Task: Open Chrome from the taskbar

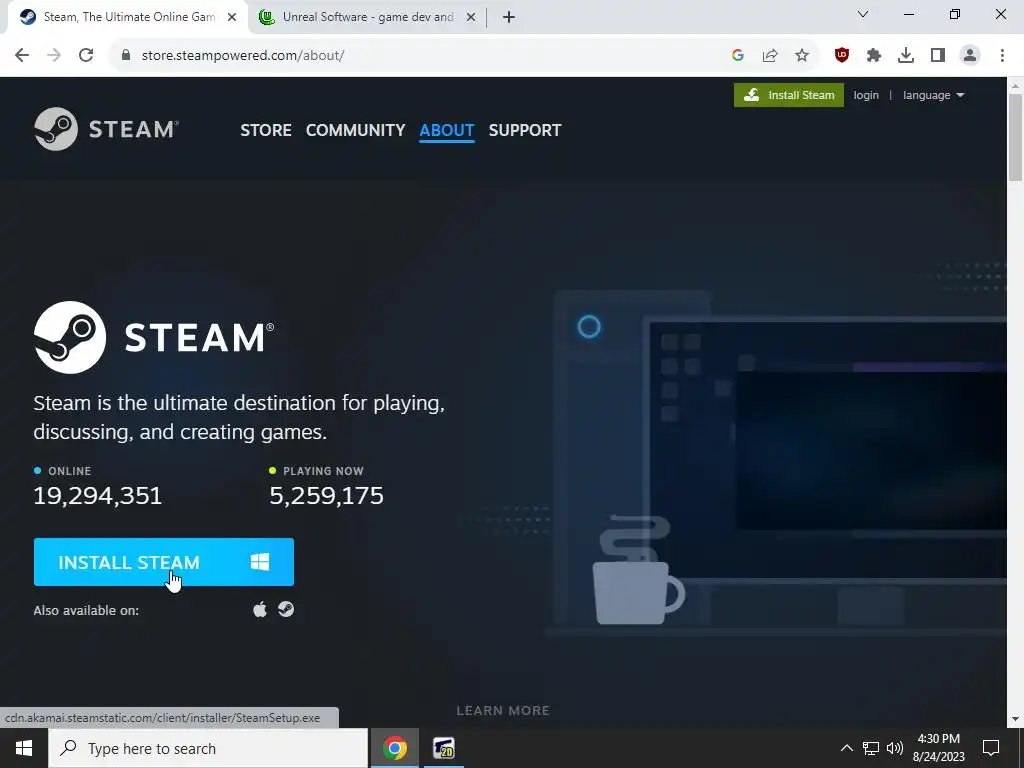Action: pyautogui.click(x=395, y=748)
